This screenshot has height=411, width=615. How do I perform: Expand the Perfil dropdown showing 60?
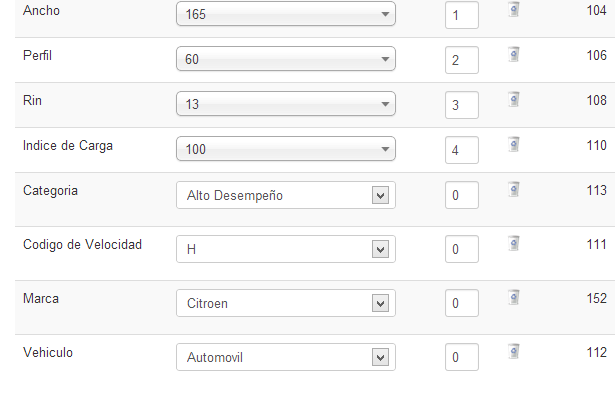[x=286, y=59]
